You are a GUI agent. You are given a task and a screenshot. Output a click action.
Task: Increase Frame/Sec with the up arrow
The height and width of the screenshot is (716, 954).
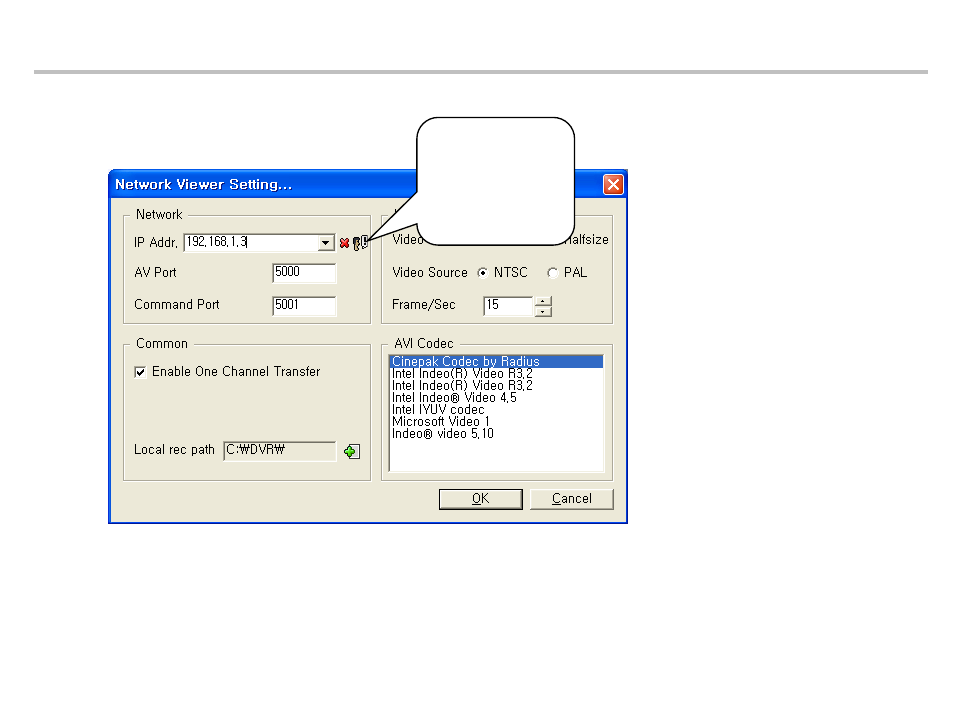point(543,301)
